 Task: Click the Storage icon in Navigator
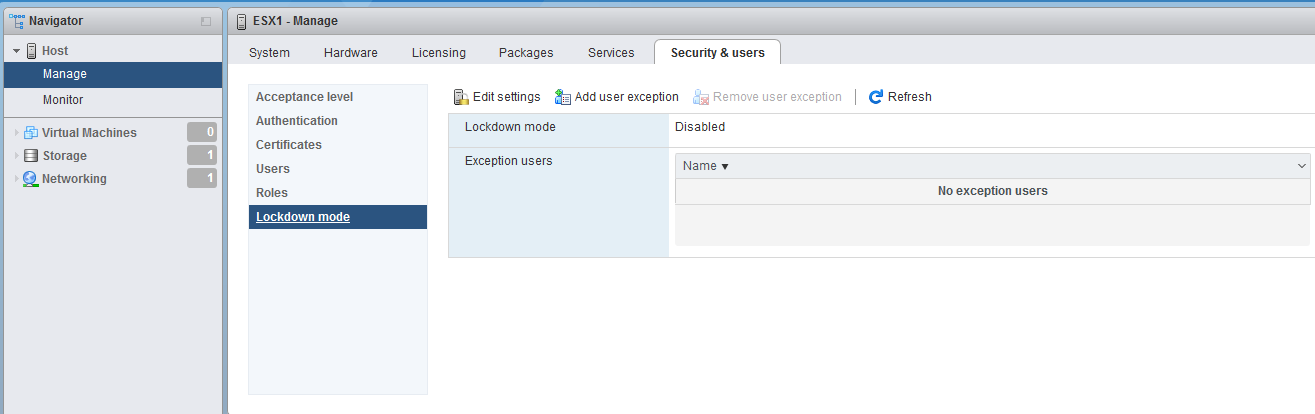point(31,156)
